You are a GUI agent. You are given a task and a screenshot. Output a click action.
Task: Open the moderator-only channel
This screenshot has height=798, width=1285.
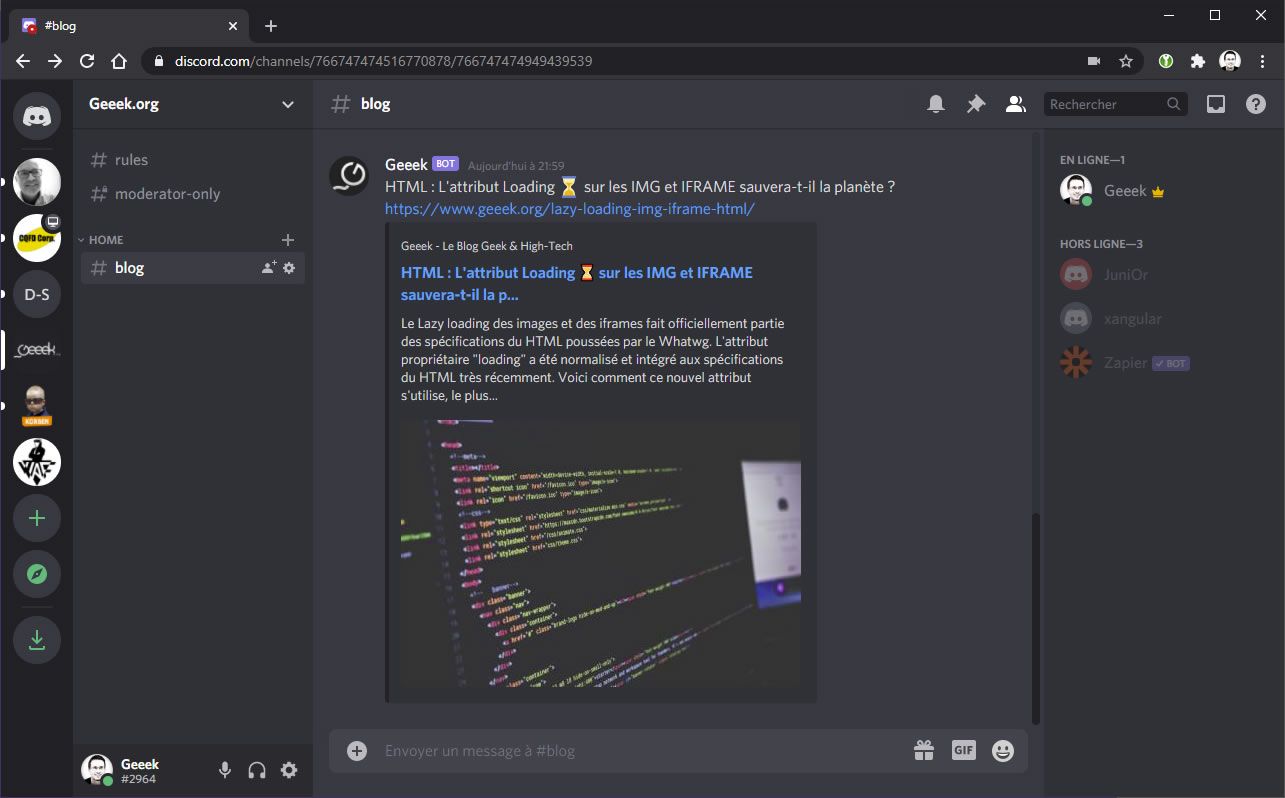[x=193, y=194]
